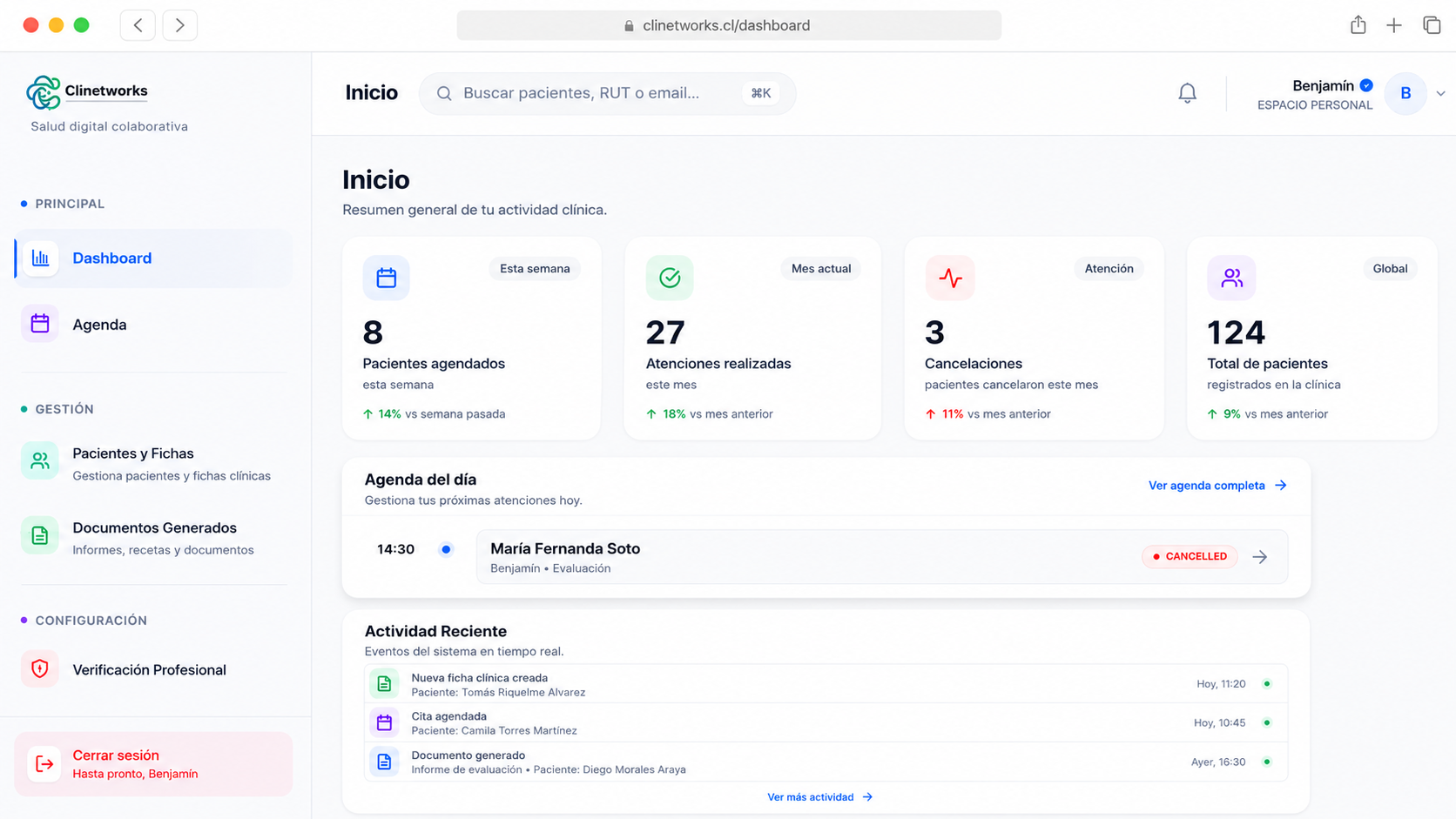Click checkmark icon on Atenciones realizadas card
1456x819 pixels.
(670, 278)
